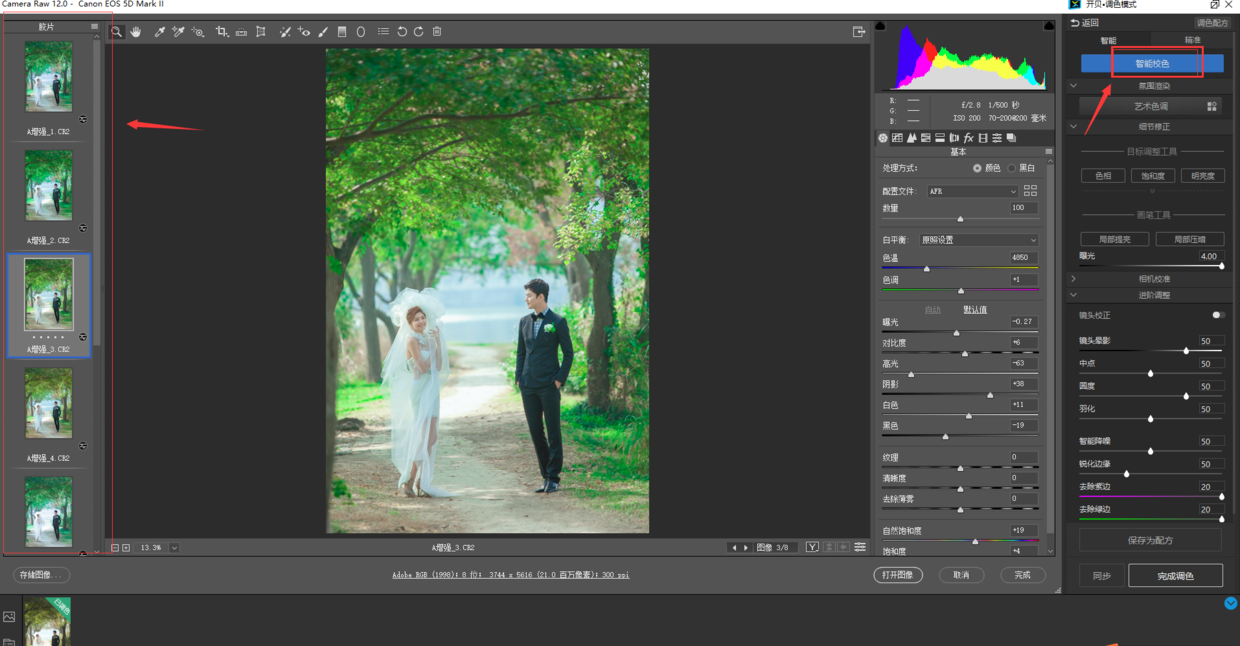This screenshot has width=1240, height=646.
Task: Rotate image counterclockwise
Action: 402,32
